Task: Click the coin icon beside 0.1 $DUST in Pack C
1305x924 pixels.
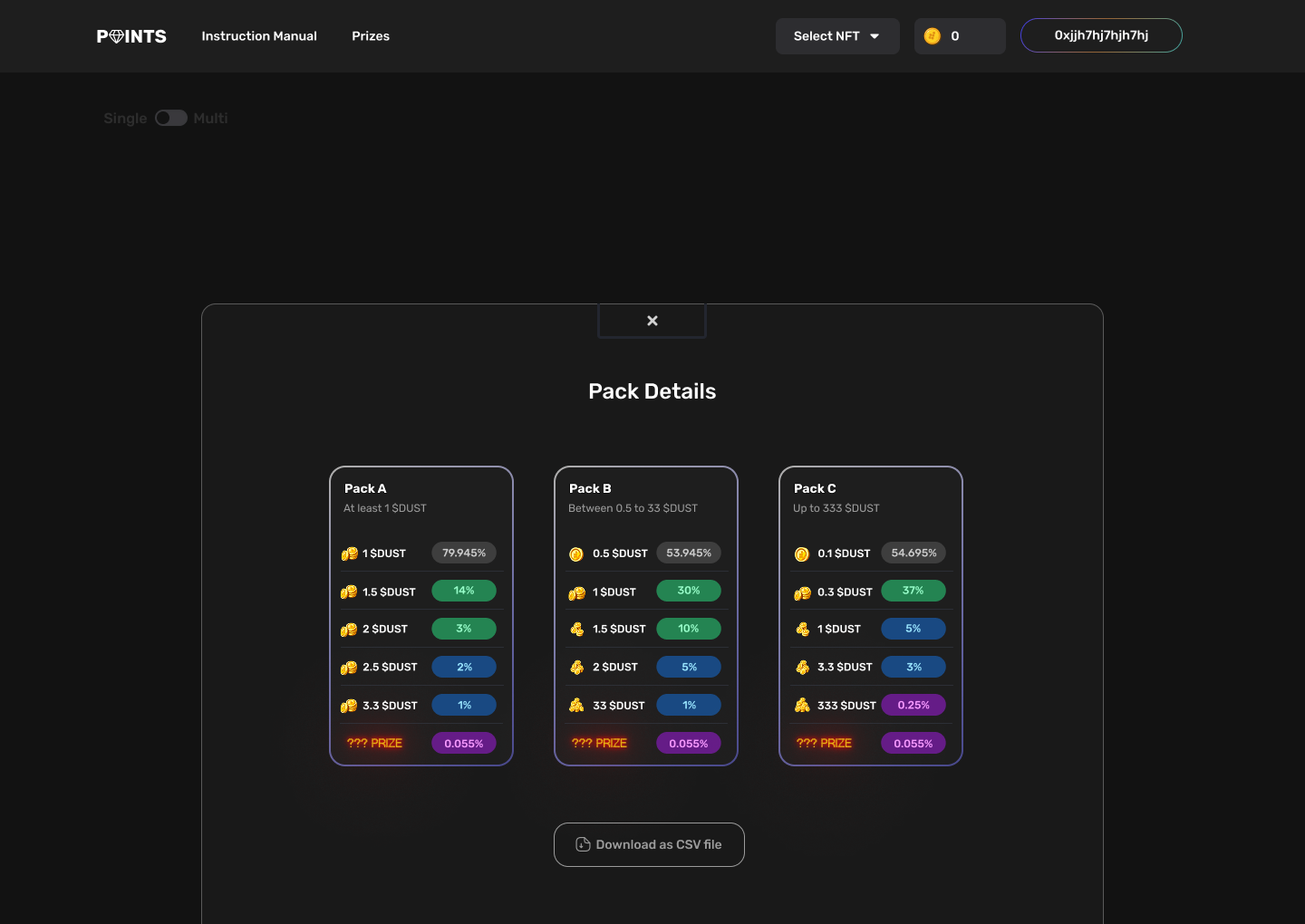Action: click(x=802, y=553)
